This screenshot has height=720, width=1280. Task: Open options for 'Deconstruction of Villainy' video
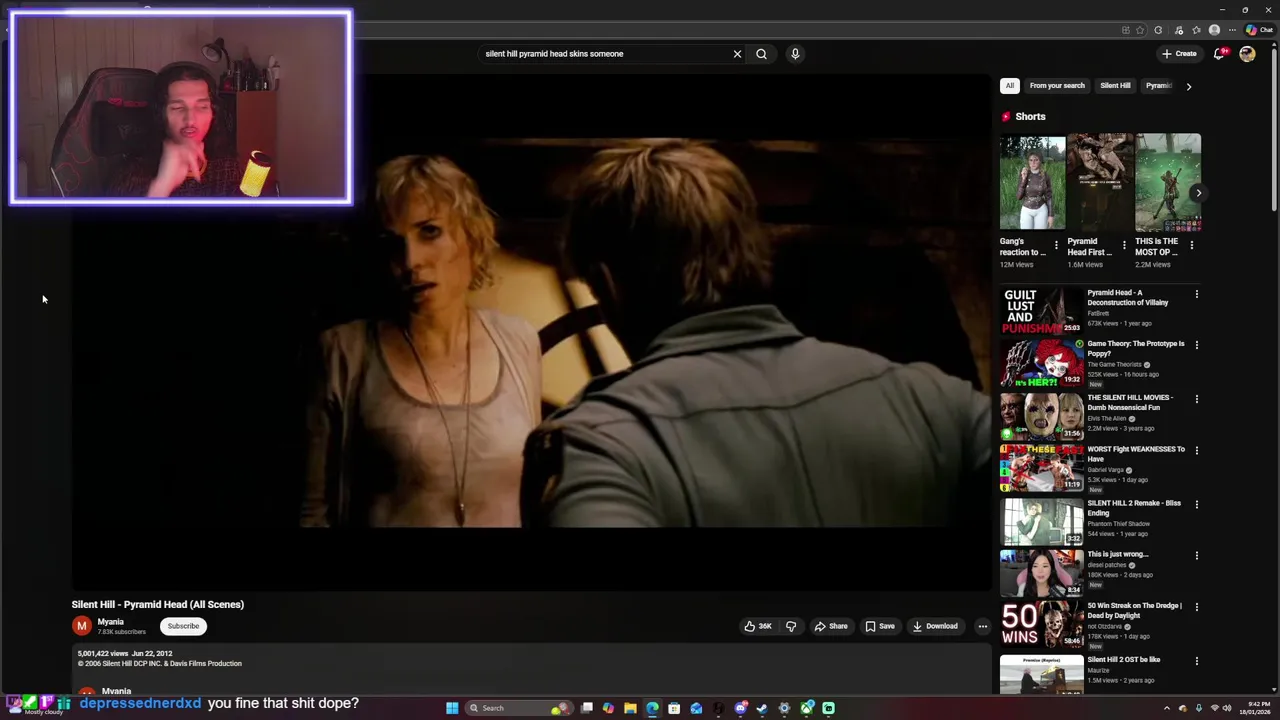click(1197, 294)
